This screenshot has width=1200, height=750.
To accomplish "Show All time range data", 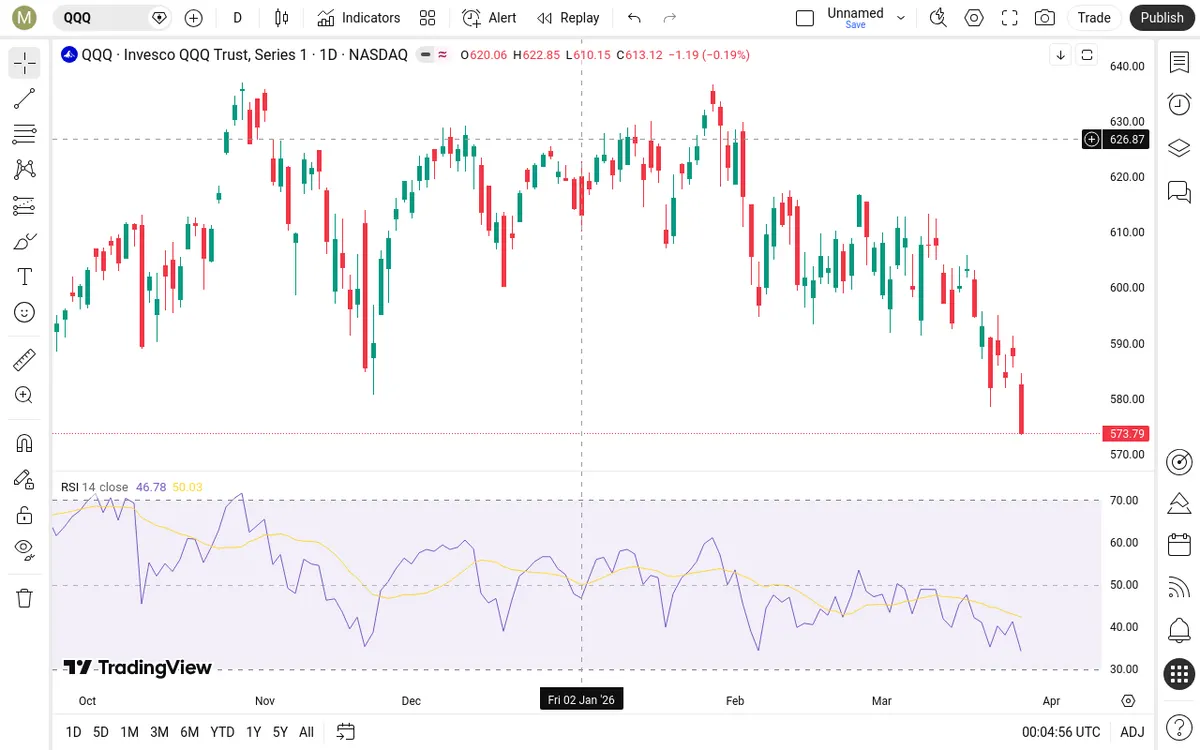I will 307,732.
